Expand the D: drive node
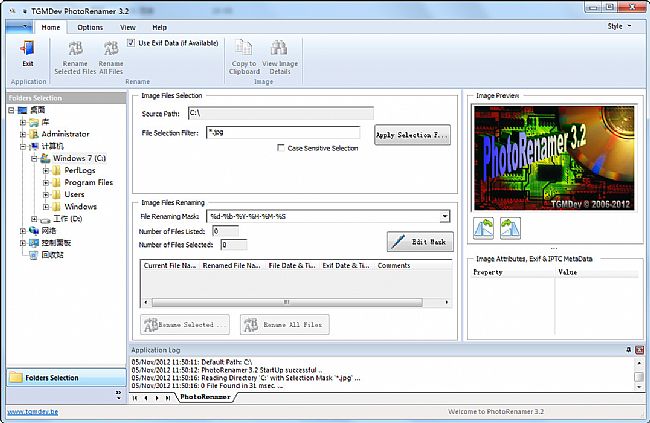 point(34,219)
